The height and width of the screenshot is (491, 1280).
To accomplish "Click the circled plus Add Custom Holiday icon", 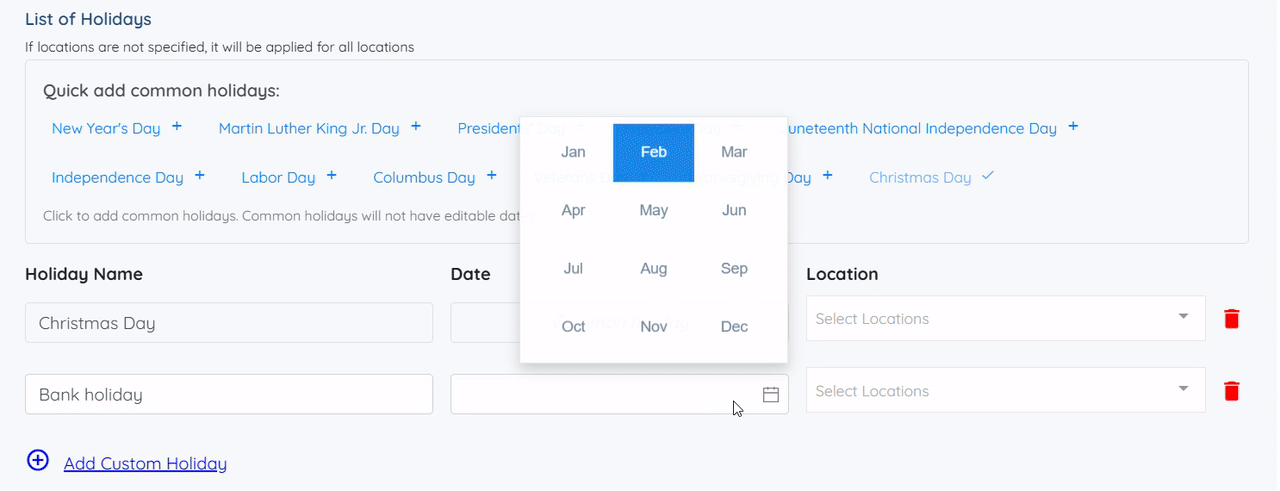I will tap(38, 461).
